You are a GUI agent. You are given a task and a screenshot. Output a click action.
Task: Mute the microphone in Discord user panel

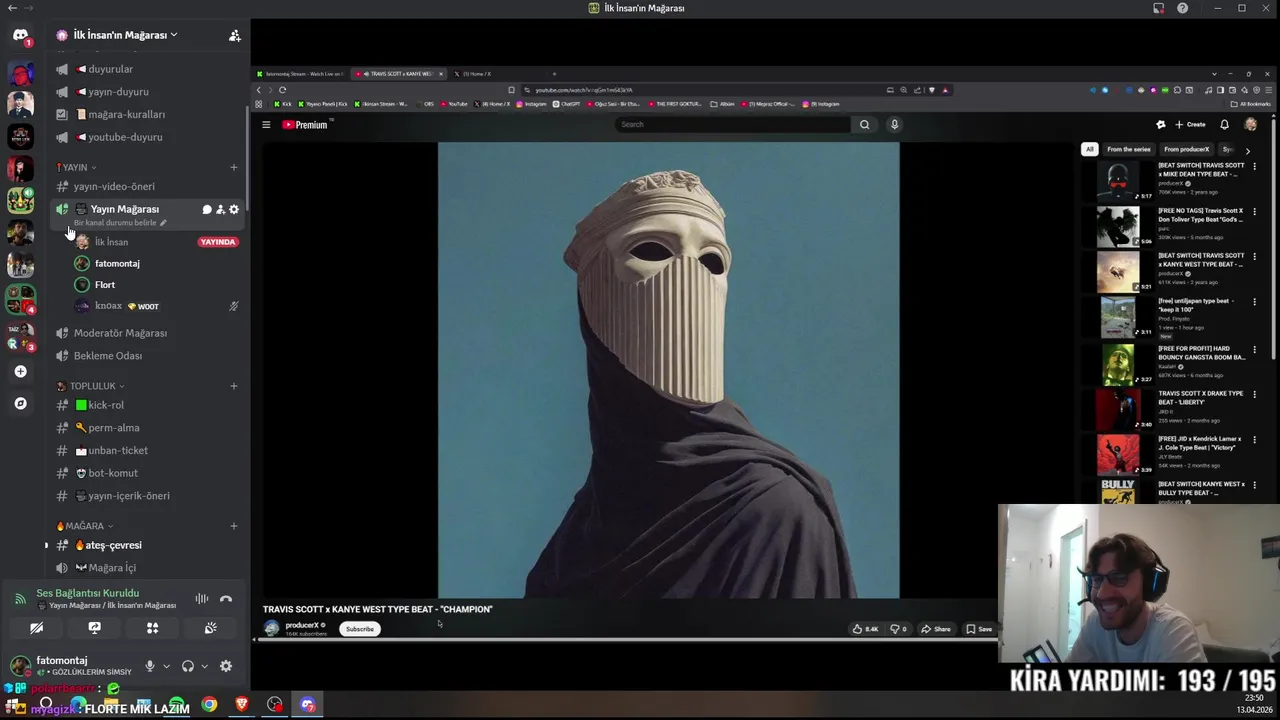tap(150, 666)
